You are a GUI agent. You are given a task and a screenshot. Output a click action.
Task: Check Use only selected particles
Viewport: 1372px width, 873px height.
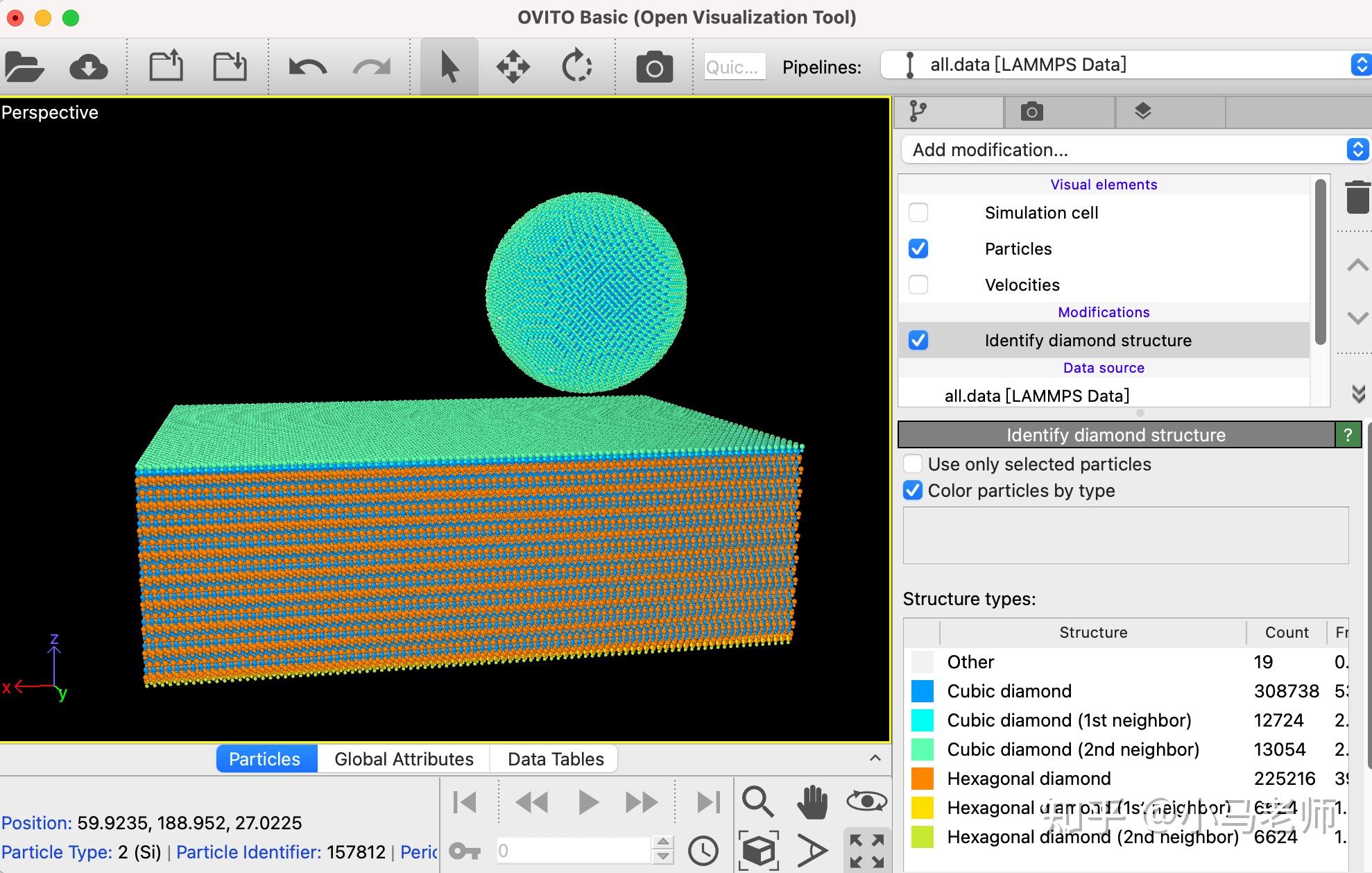913,464
